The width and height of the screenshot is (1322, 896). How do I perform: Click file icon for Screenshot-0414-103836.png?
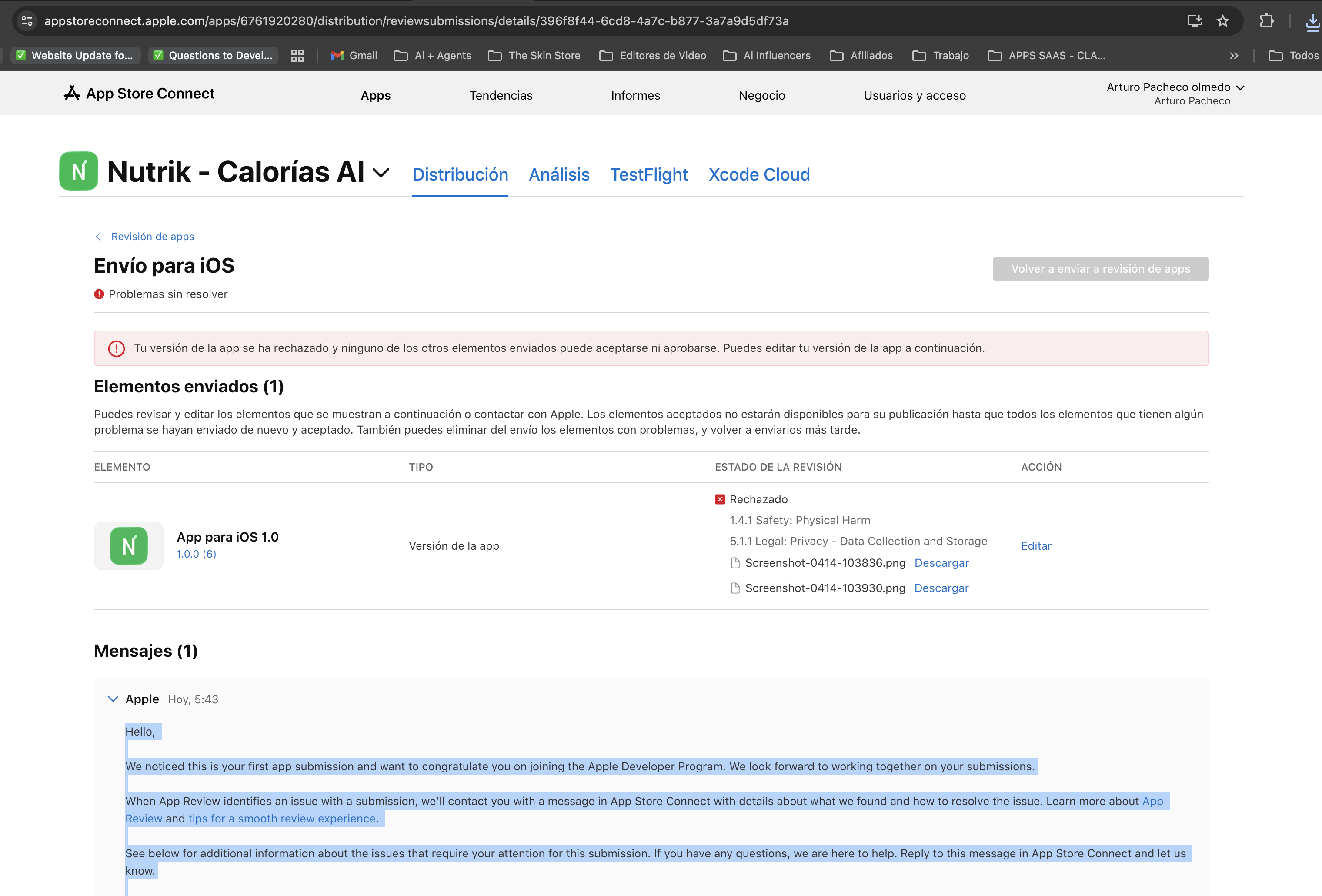click(x=735, y=563)
